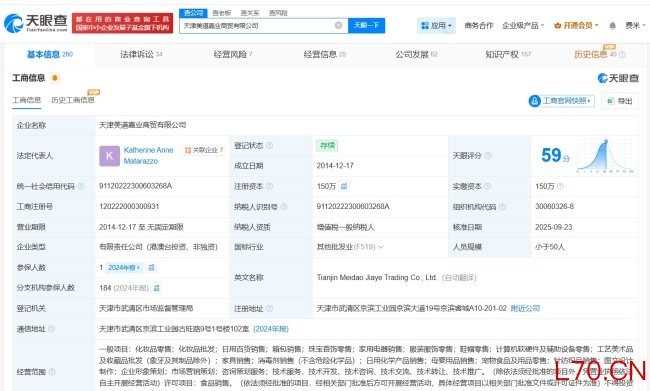
Task: Open the 附近公司 link
Action: point(525,308)
